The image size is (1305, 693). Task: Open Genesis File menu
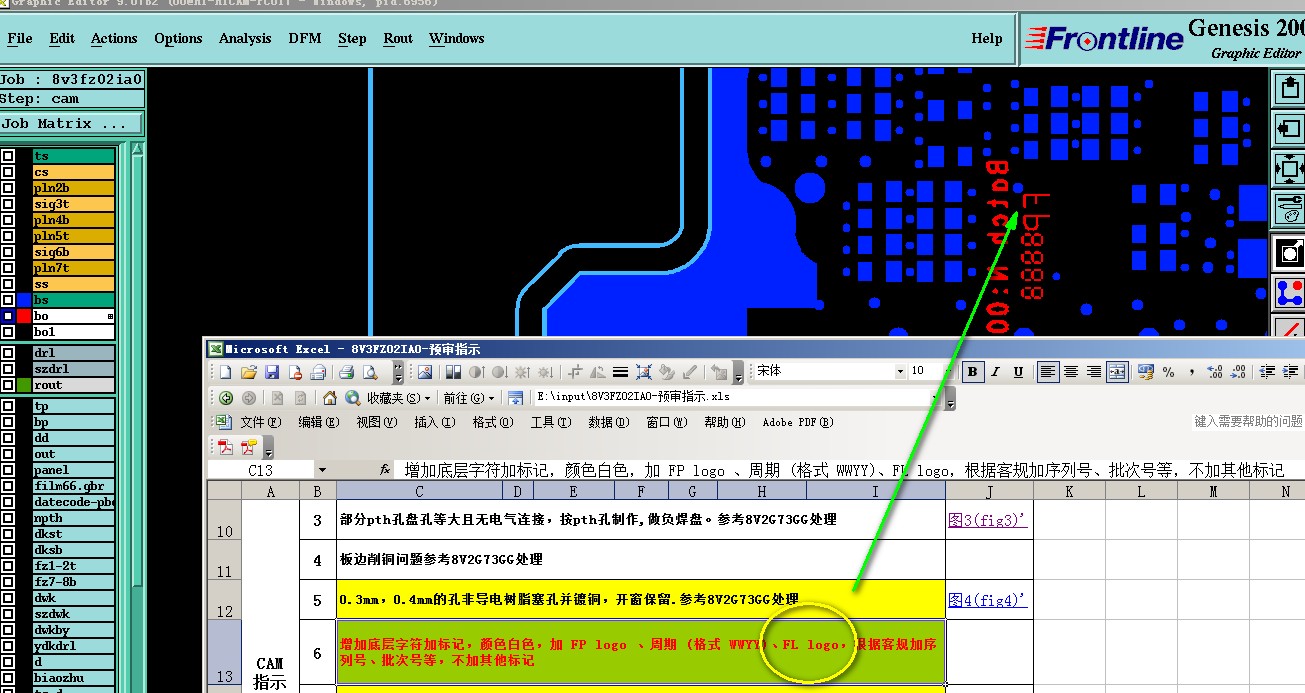[20, 38]
